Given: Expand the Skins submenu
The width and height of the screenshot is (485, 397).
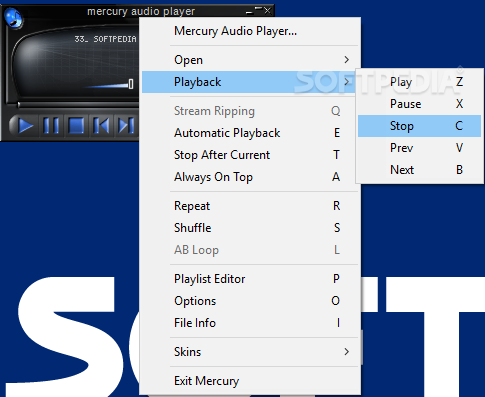Looking at the screenshot, I should click(250, 352).
